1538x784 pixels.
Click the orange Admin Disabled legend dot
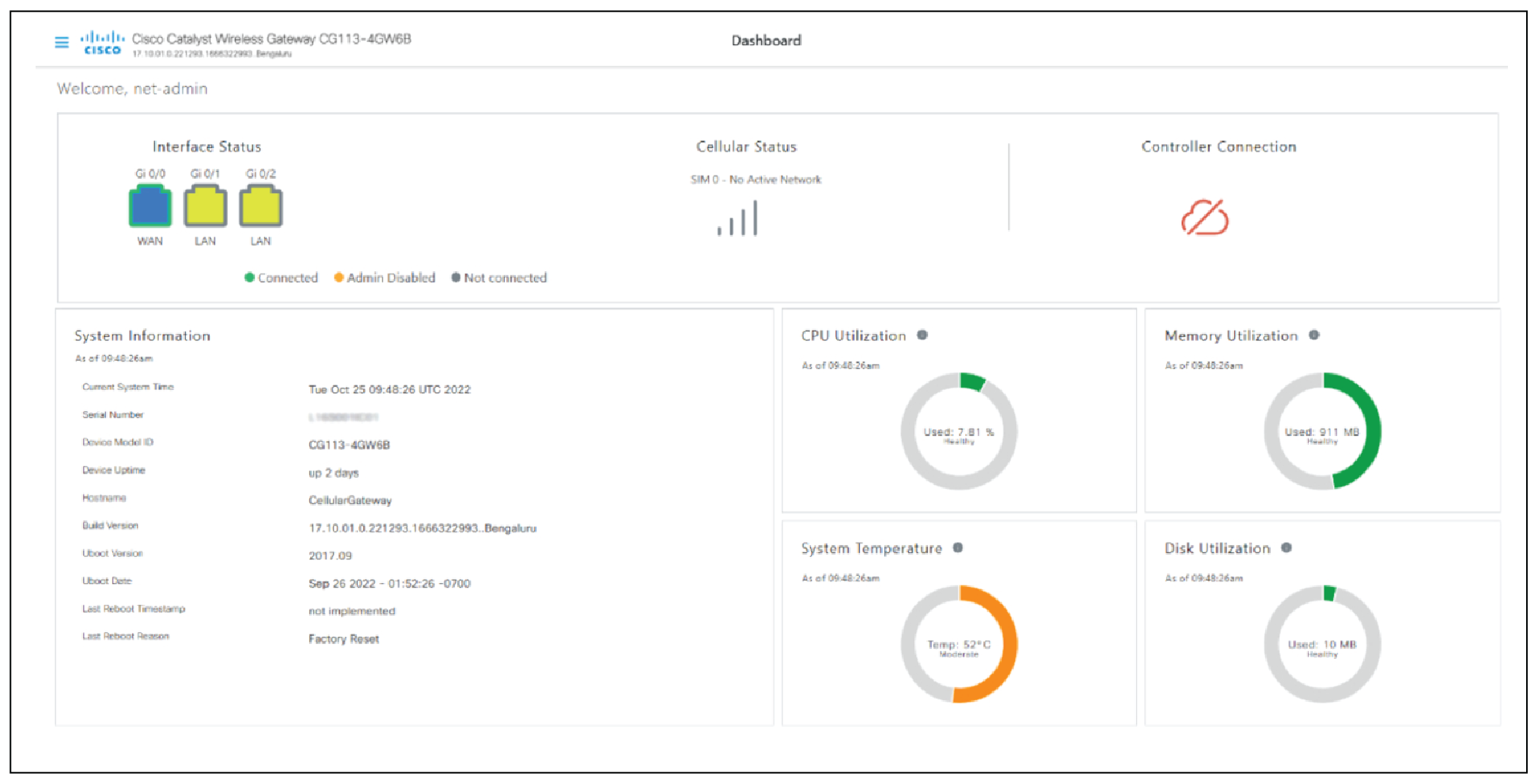[339, 277]
